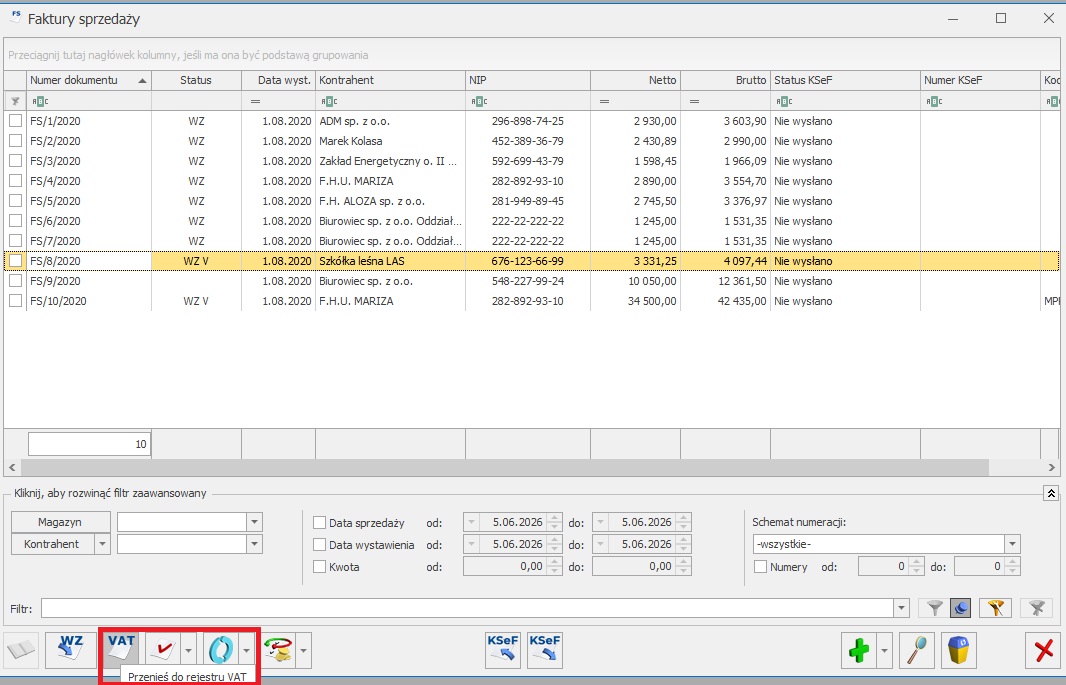Click the green plus add invoice icon
This screenshot has height=685, width=1066.
coord(859,650)
